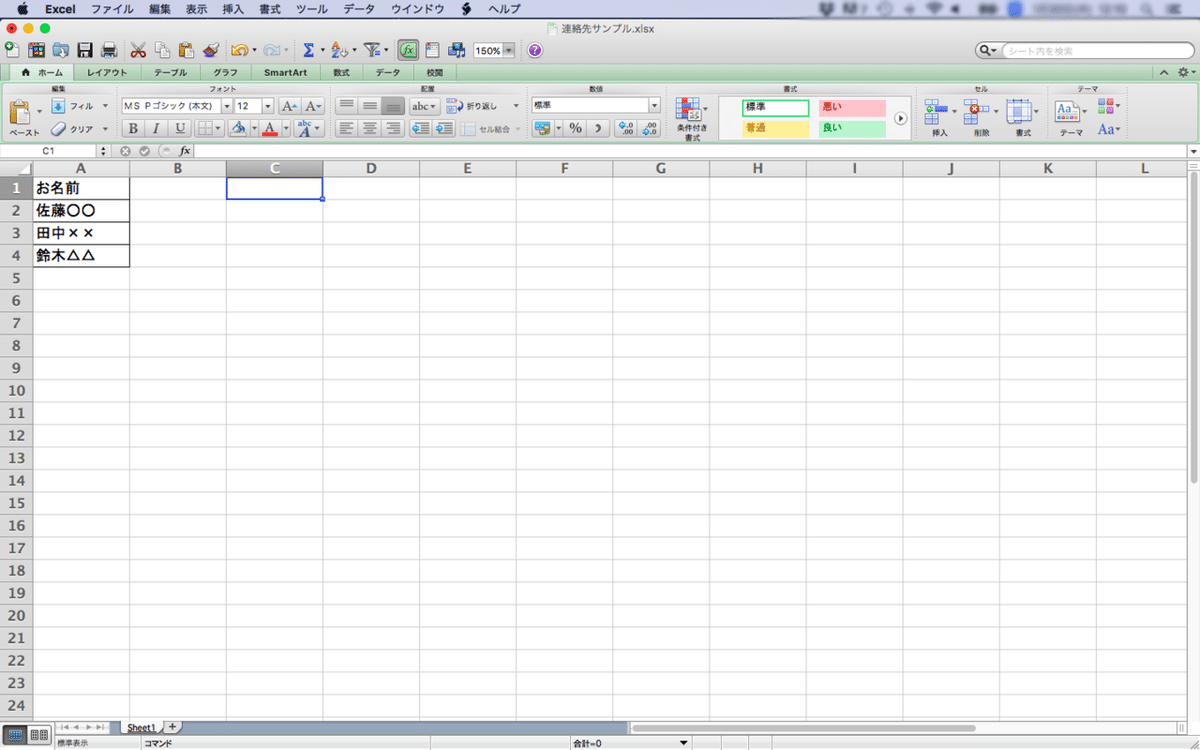The height and width of the screenshot is (750, 1200).
Task: Toggle italic formatting
Action: [x=156, y=128]
